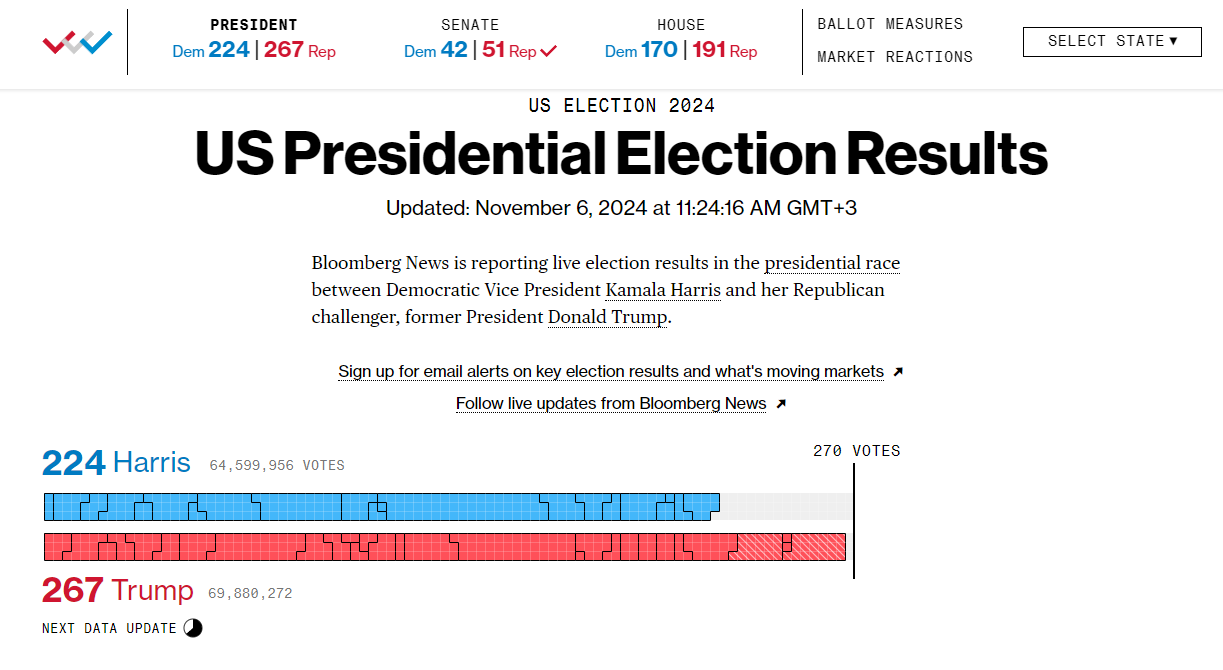Viewport: 1223px width, 670px height.
Task: Click arrow icon beside live updates link
Action: pos(781,404)
